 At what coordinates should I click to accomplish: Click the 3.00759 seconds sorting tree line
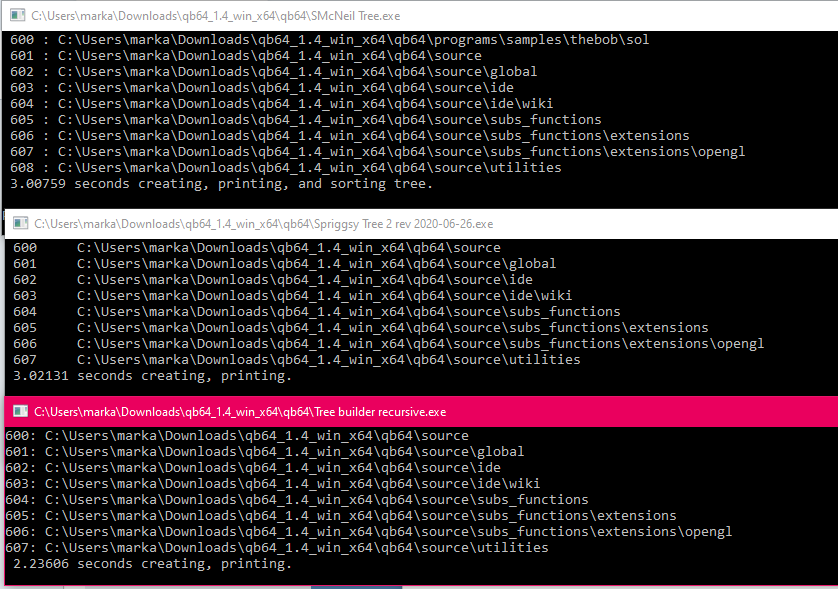click(221, 184)
